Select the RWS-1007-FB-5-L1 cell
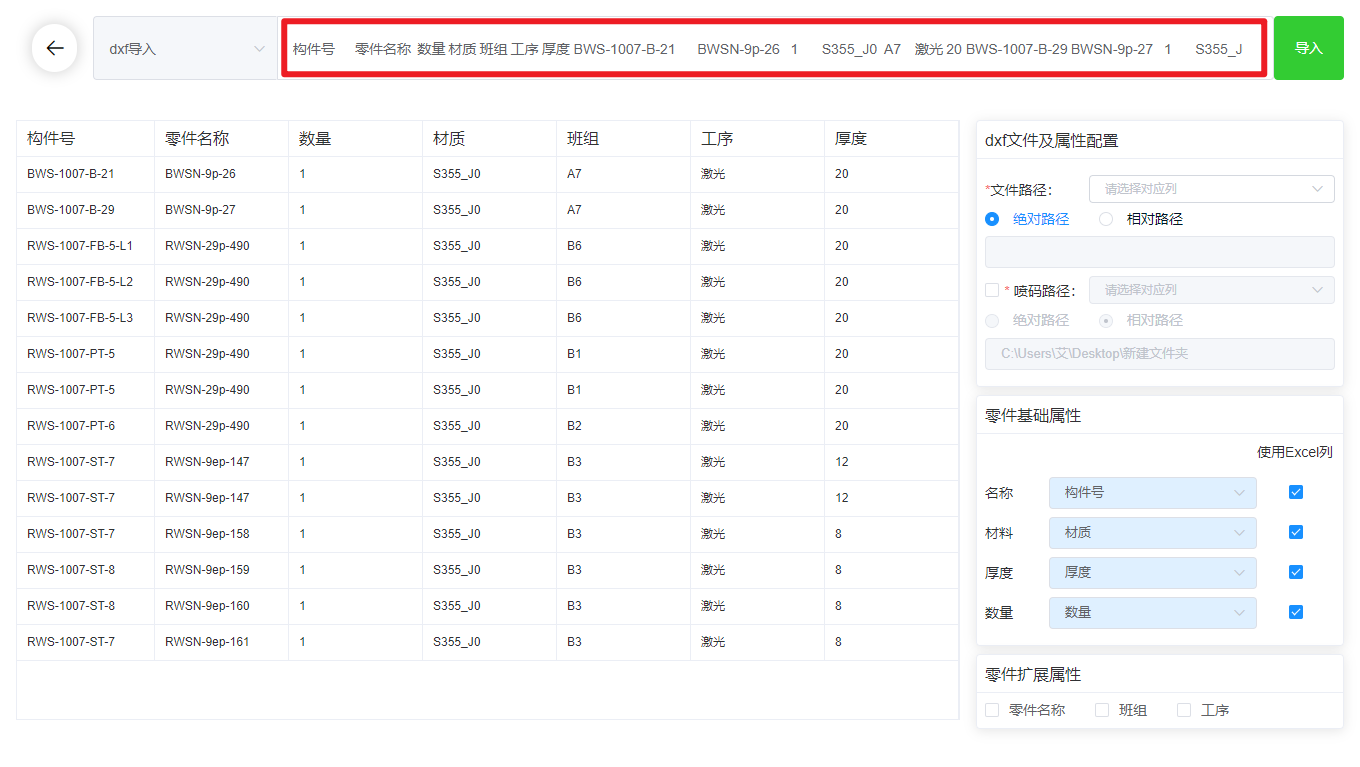 [x=85, y=246]
